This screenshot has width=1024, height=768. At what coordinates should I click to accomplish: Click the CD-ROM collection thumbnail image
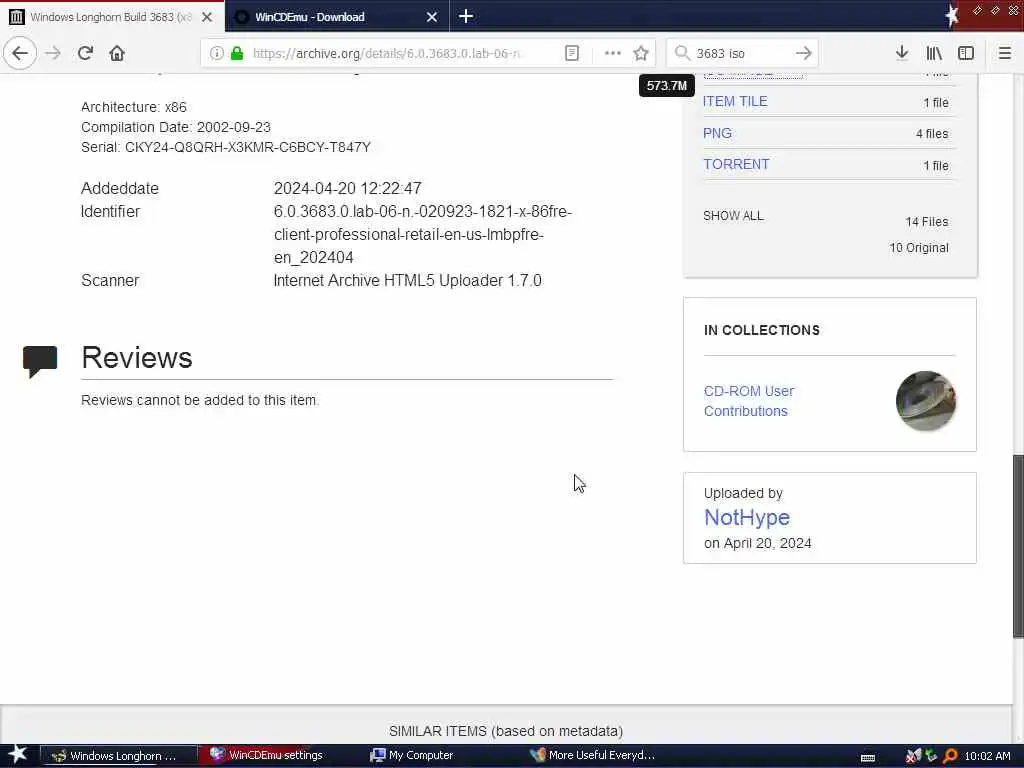point(925,401)
